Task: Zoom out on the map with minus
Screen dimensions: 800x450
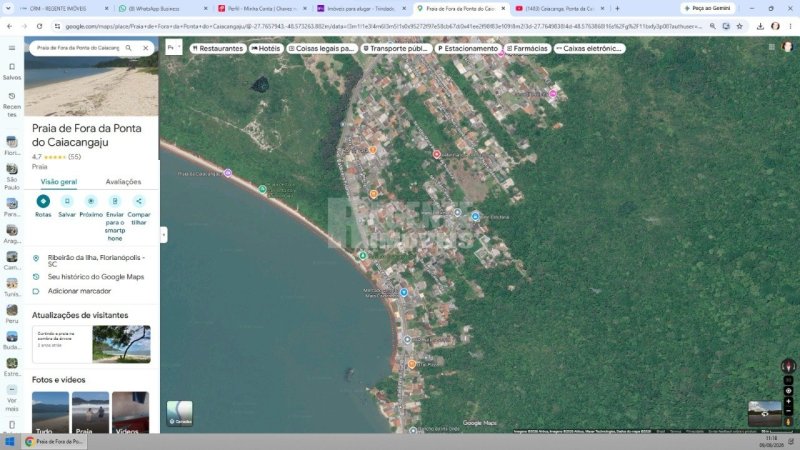Action: coord(788,411)
